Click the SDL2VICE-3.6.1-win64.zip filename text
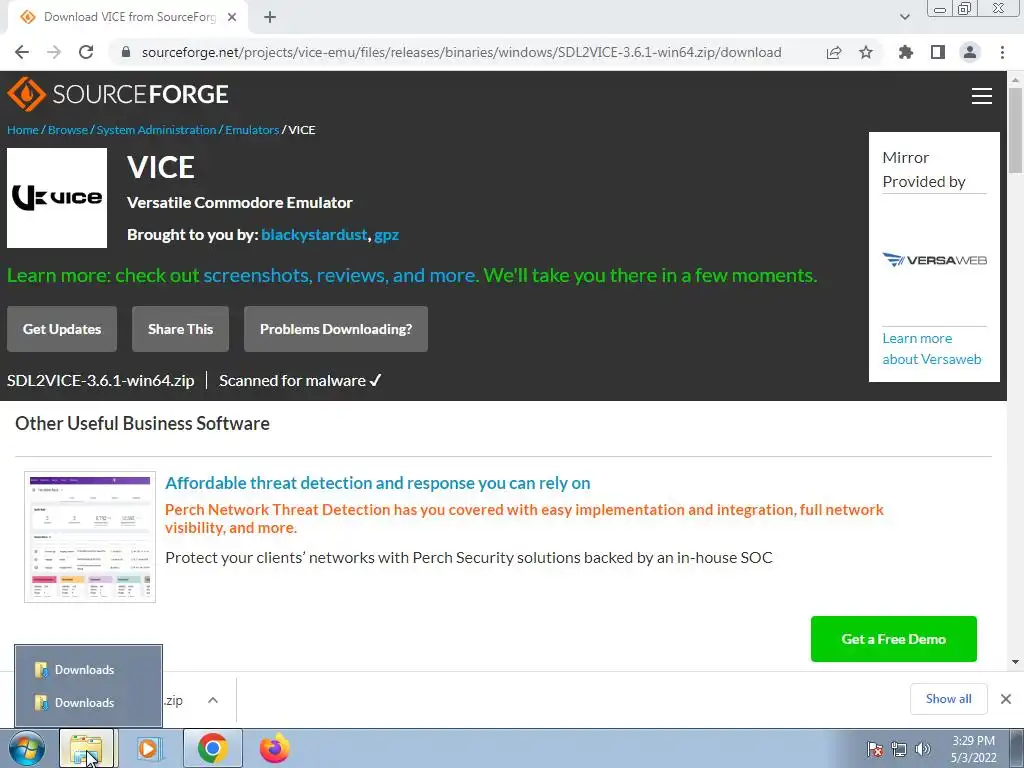 [x=101, y=381]
